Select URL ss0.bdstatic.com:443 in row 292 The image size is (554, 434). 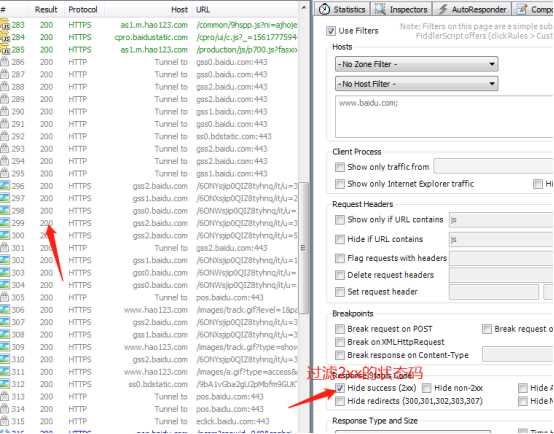coord(234,136)
